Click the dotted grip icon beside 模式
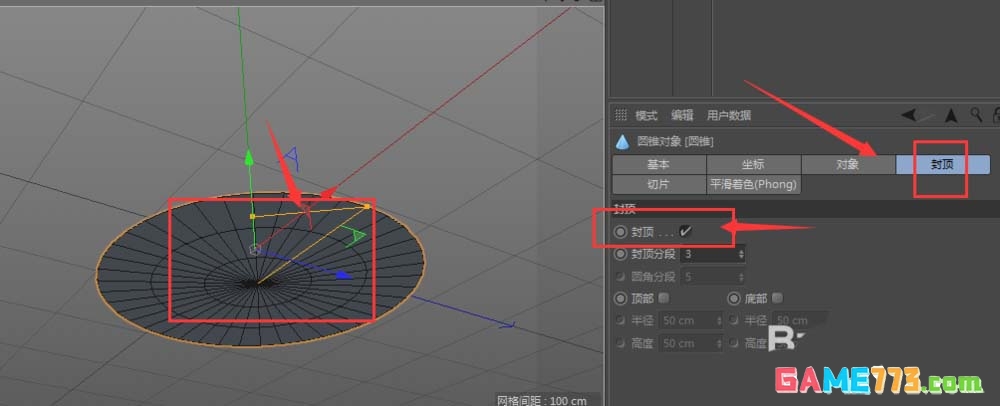Viewport: 1000px width, 406px height. click(x=621, y=115)
